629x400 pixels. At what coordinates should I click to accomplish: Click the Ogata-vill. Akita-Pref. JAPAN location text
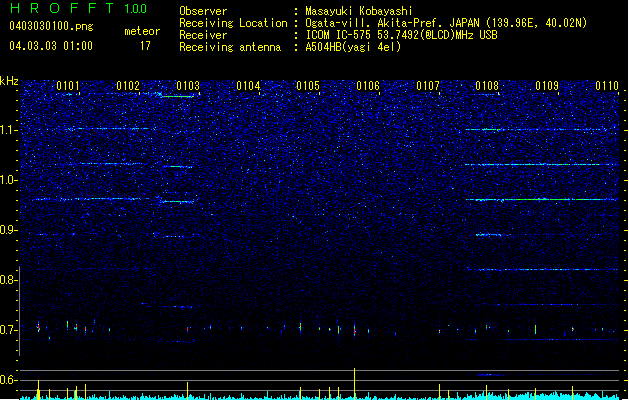pos(446,23)
